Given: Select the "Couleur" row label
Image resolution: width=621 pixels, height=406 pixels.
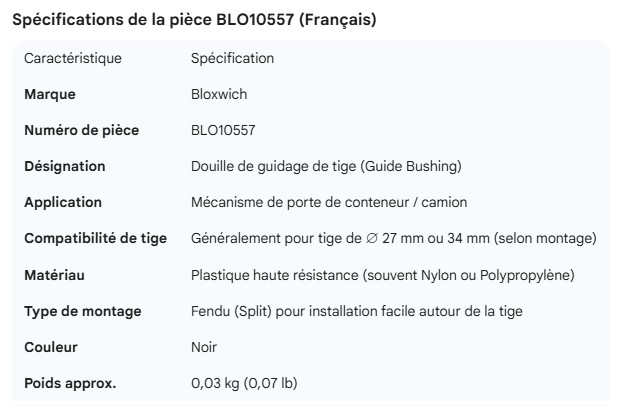Looking at the screenshot, I should click(51, 347).
